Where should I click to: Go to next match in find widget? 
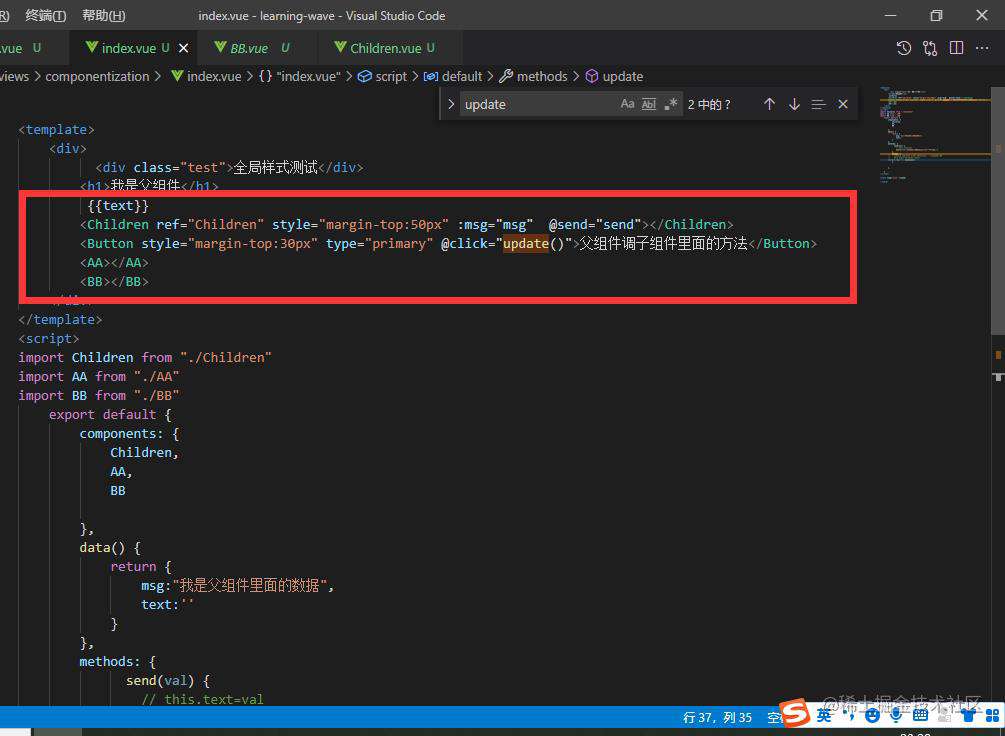click(794, 105)
